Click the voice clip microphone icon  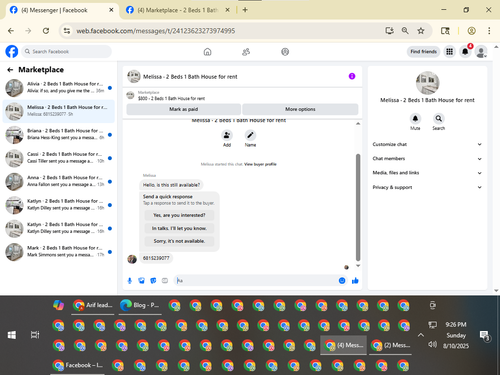(130, 281)
